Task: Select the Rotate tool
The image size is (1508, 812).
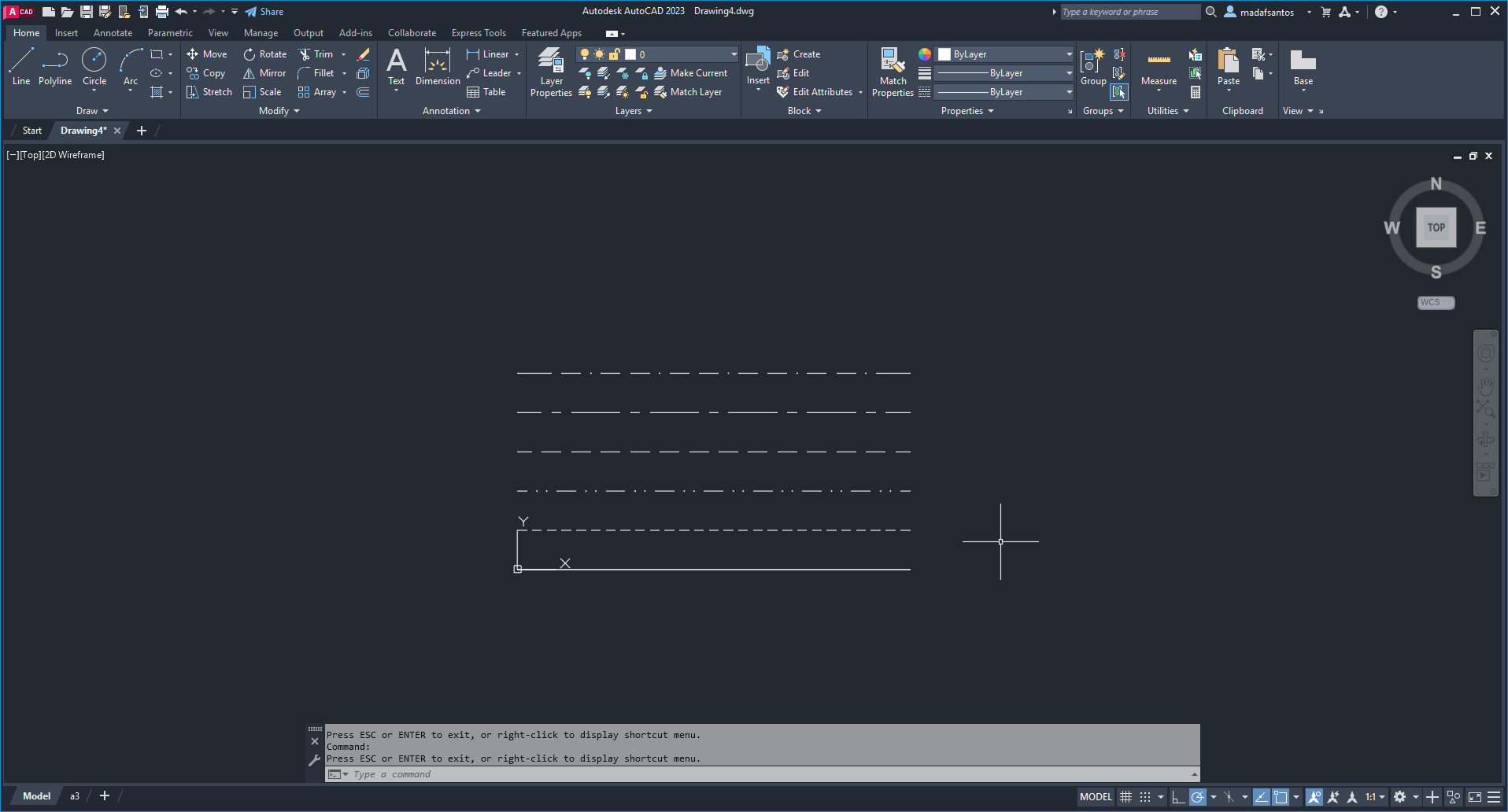Action: [265, 54]
